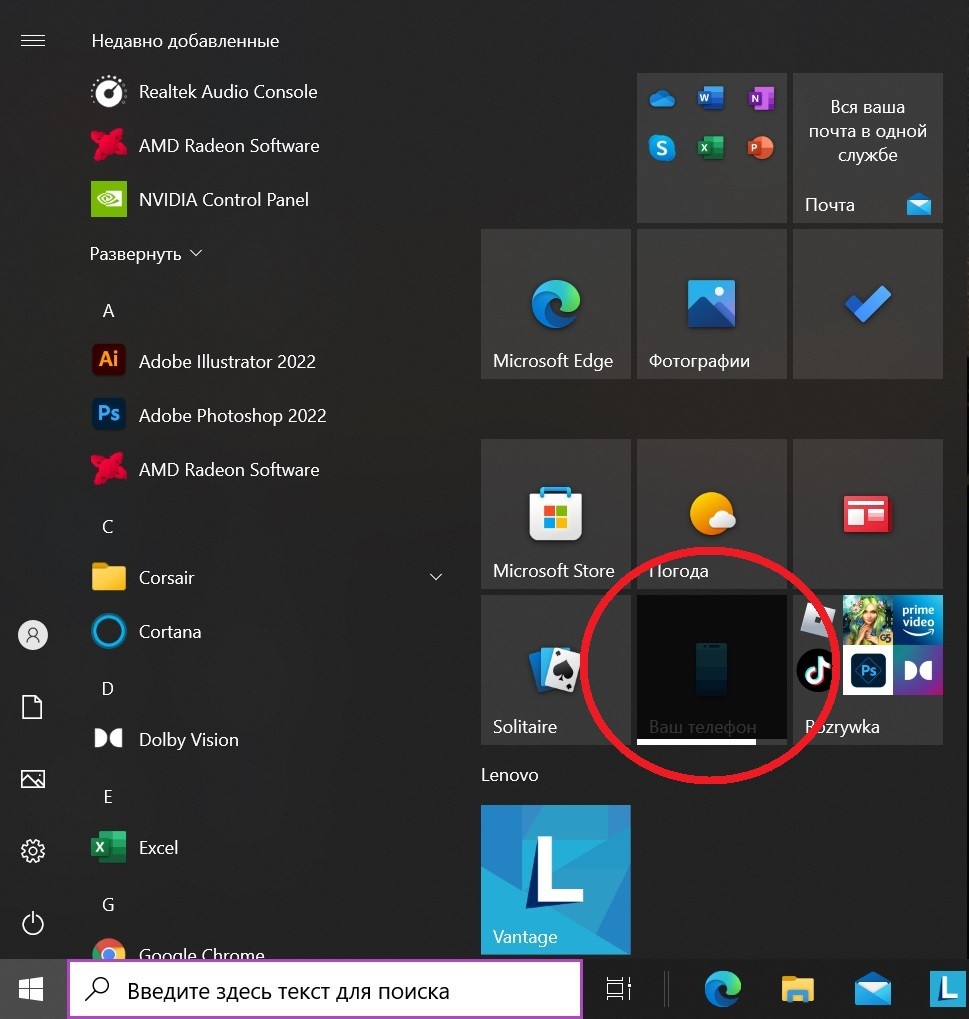The image size is (969, 1019).
Task: Open the Corsair folder entry
Action: pyautogui.click(x=143, y=577)
